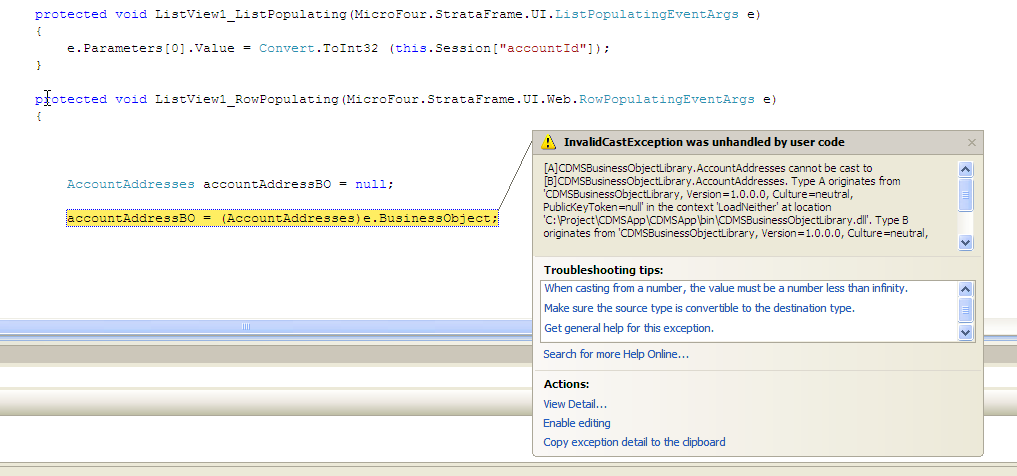Select Enable editing action
Viewport: 1017px width, 476px height.
(576, 423)
